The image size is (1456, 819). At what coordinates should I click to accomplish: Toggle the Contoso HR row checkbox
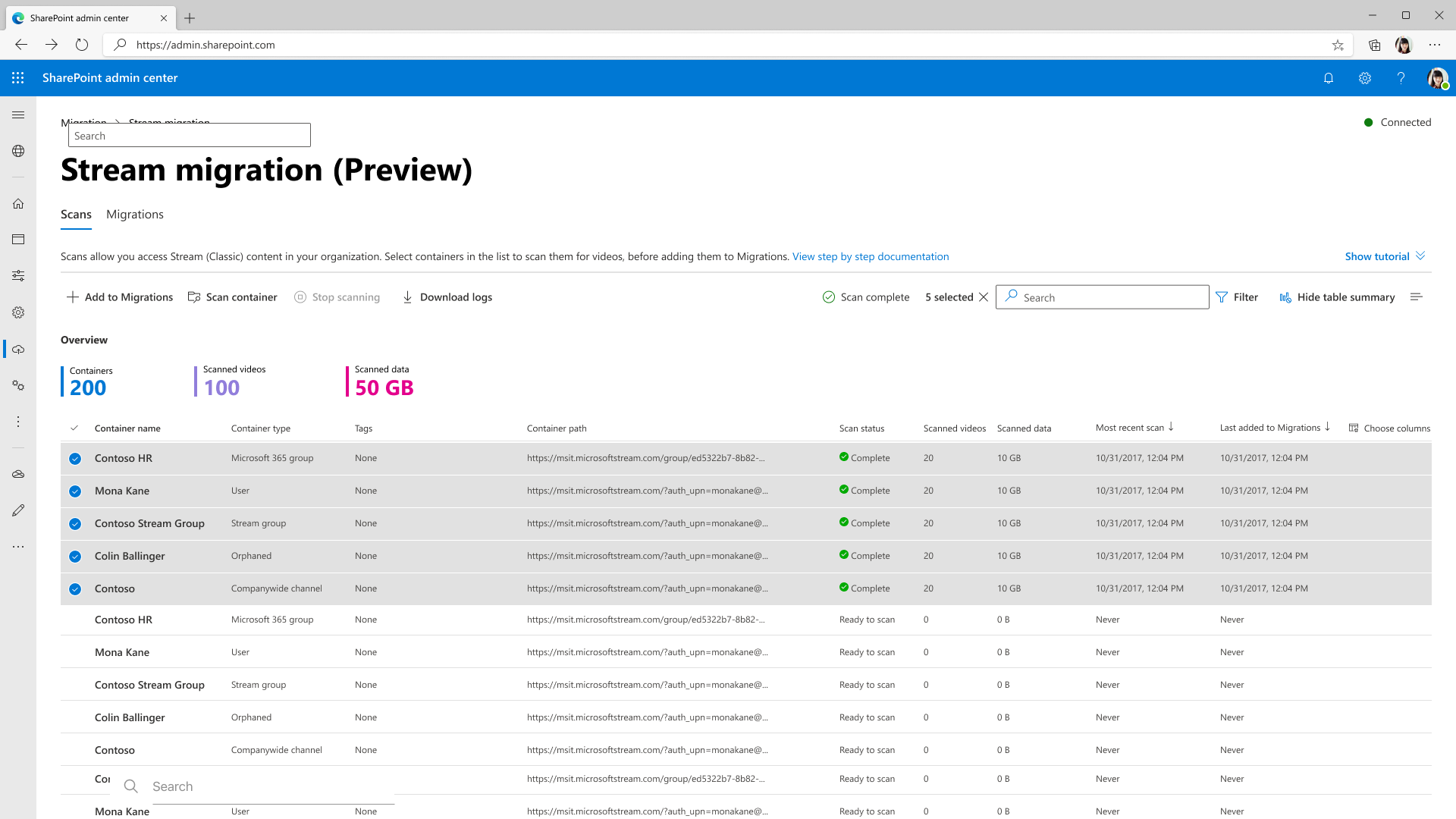pos(75,458)
